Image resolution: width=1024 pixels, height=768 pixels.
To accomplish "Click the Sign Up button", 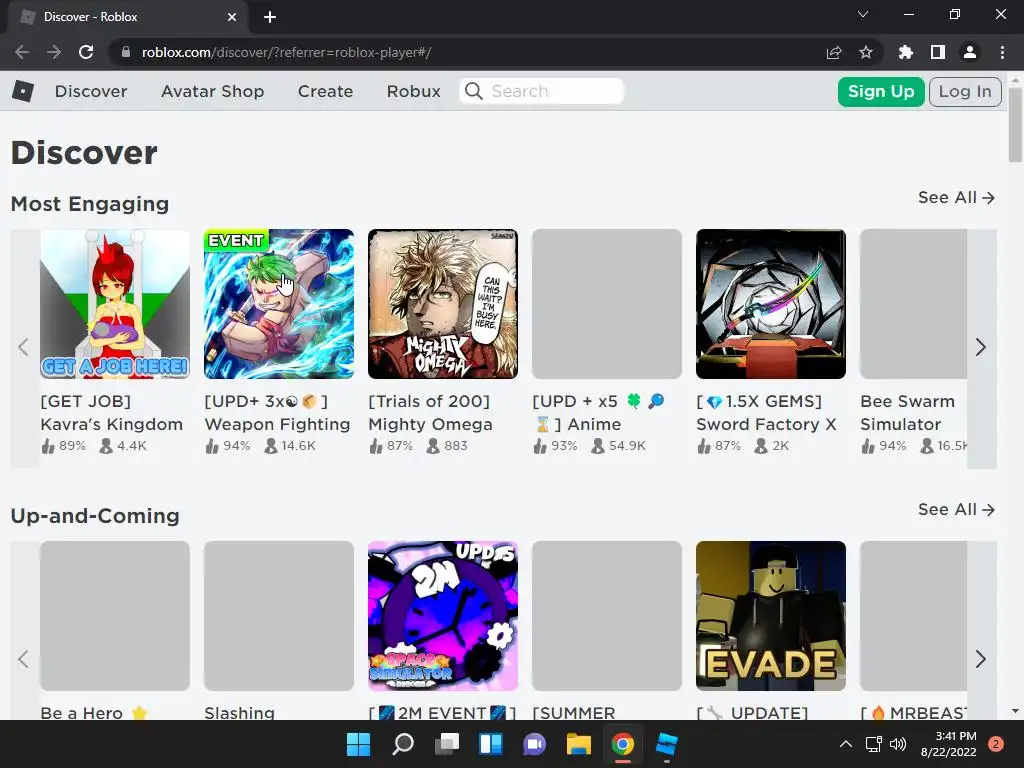I will pos(880,91).
